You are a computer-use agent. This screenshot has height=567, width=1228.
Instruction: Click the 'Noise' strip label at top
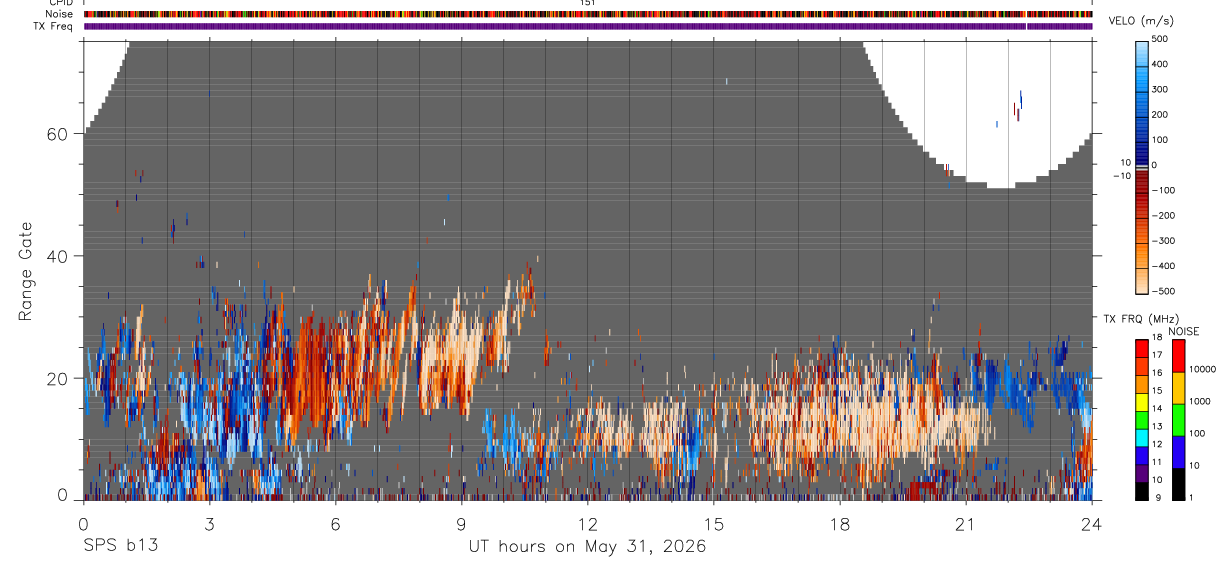58,14
